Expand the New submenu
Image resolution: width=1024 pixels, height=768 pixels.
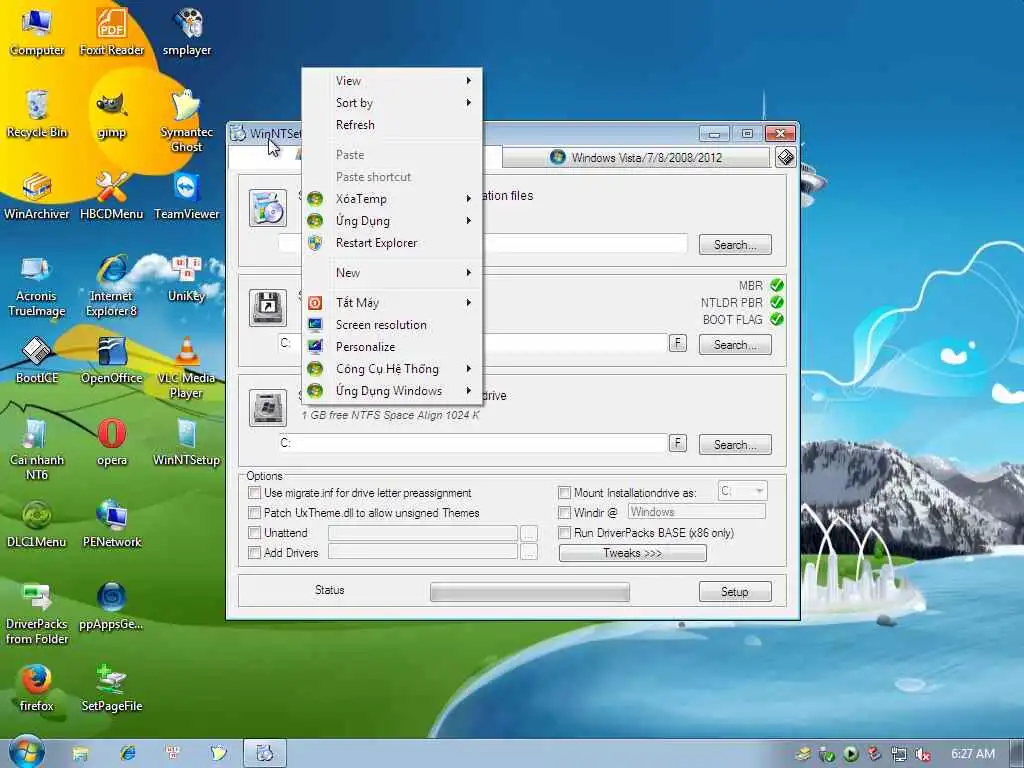coord(392,273)
